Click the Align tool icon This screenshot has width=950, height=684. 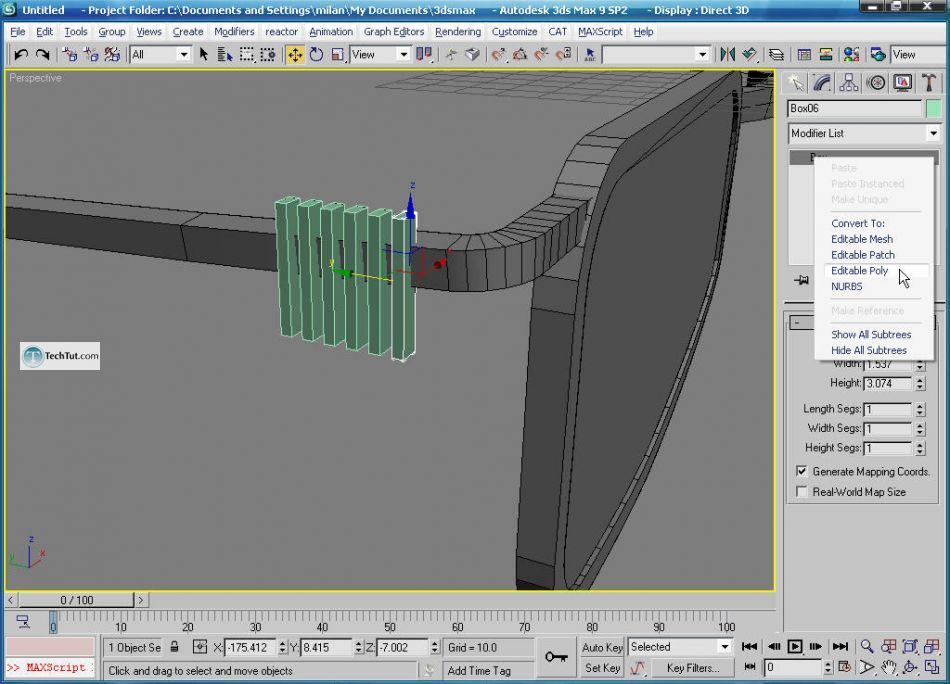[x=749, y=55]
